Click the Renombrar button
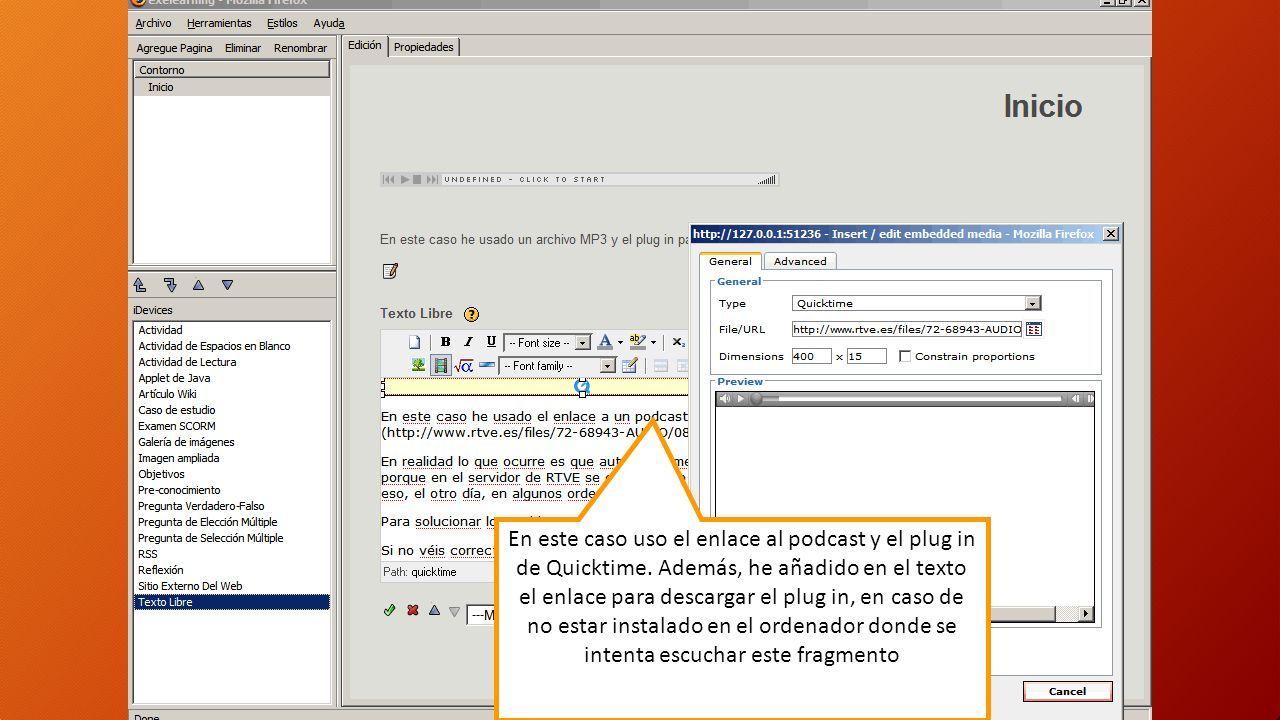Image resolution: width=1280 pixels, height=720 pixels. [300, 48]
